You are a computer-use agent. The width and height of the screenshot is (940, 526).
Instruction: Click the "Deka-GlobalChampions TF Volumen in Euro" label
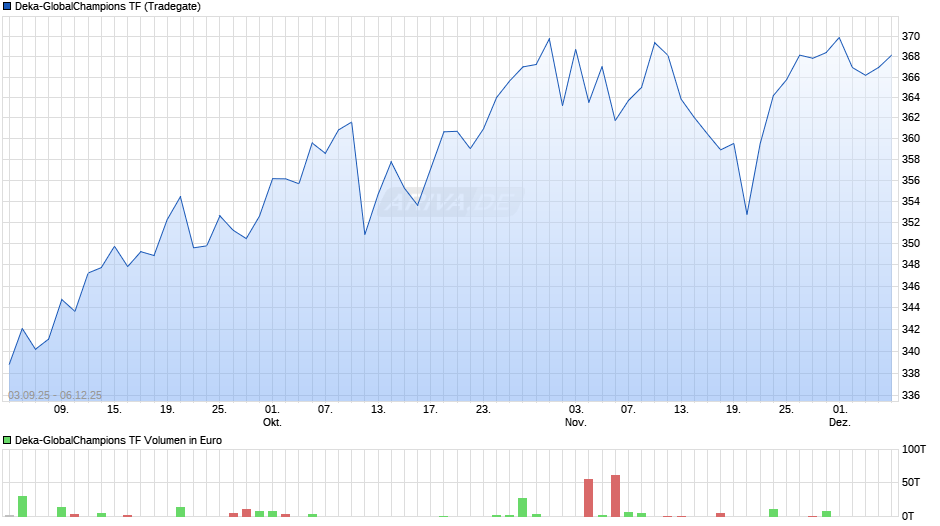tap(118, 440)
